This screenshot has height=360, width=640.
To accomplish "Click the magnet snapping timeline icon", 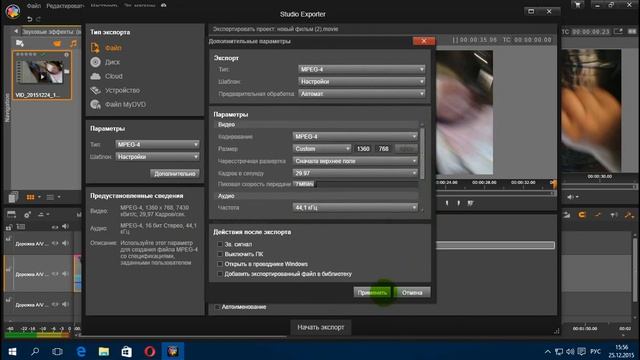I will pyautogui.click(x=582, y=215).
